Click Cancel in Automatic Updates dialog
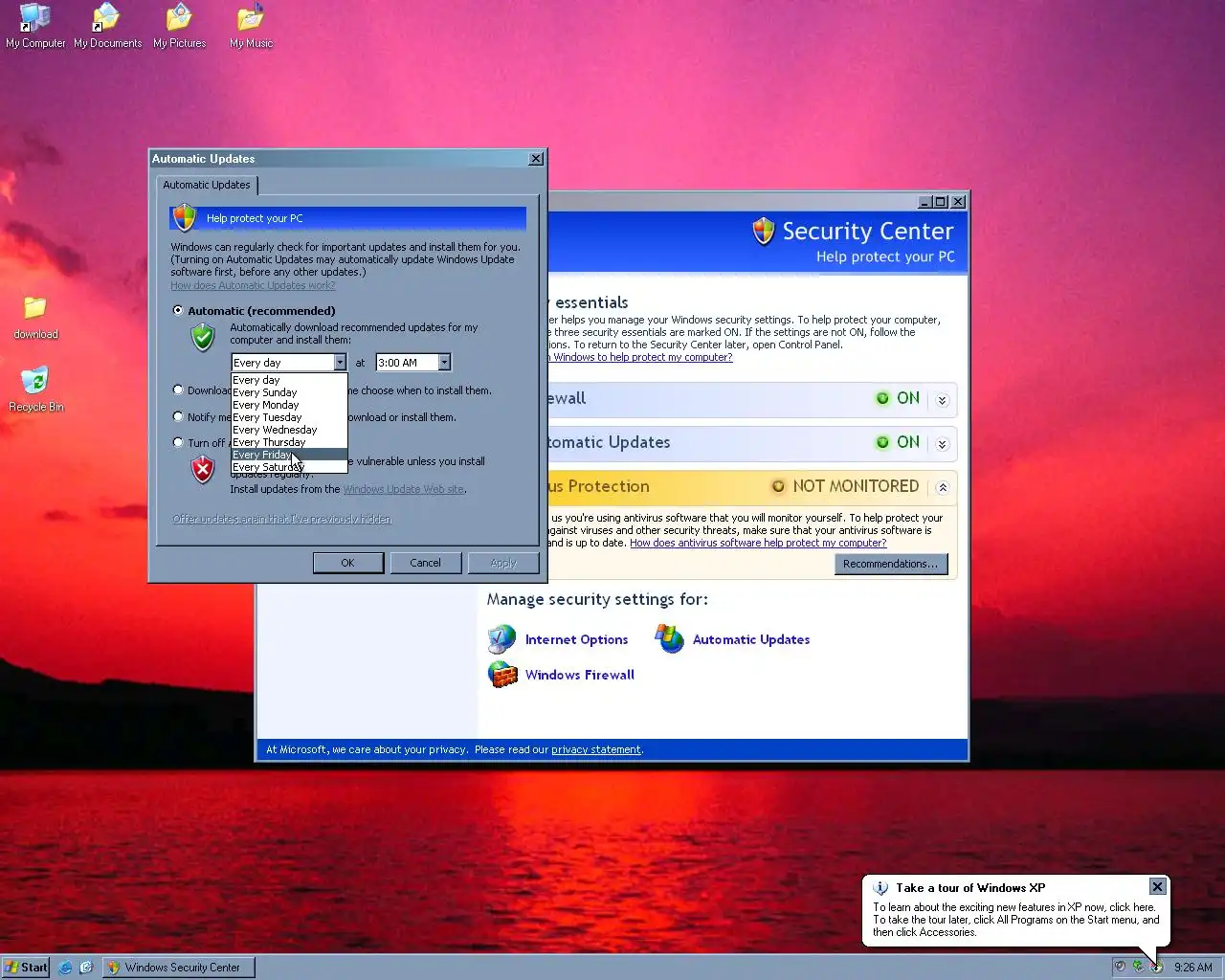 click(425, 563)
